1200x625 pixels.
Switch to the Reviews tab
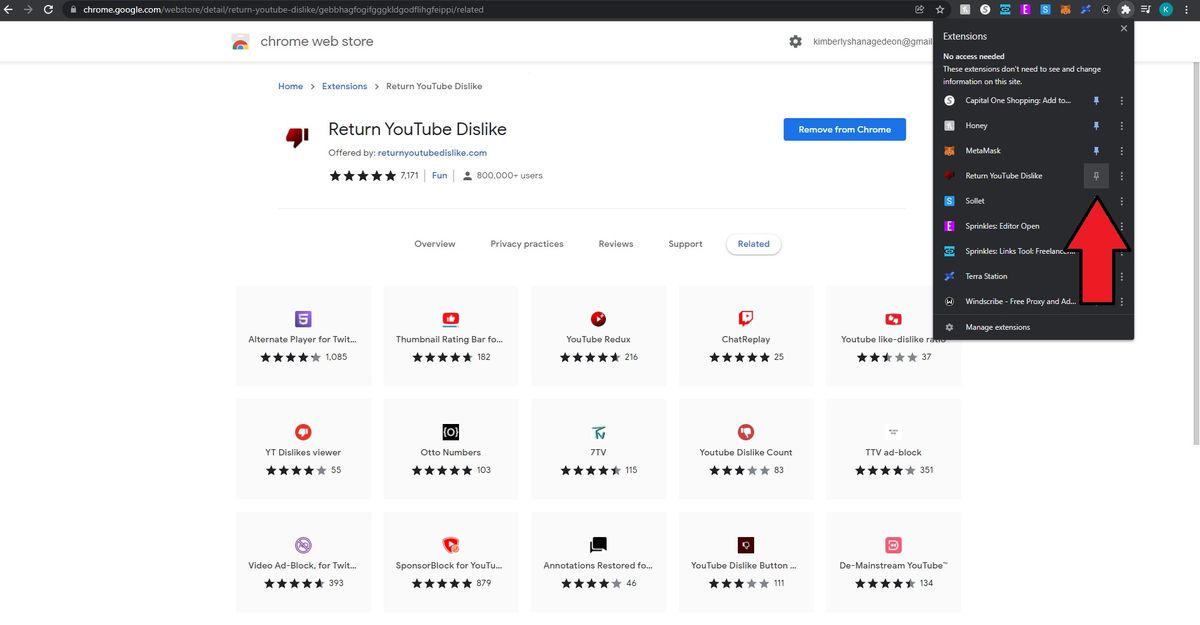pyautogui.click(x=615, y=243)
